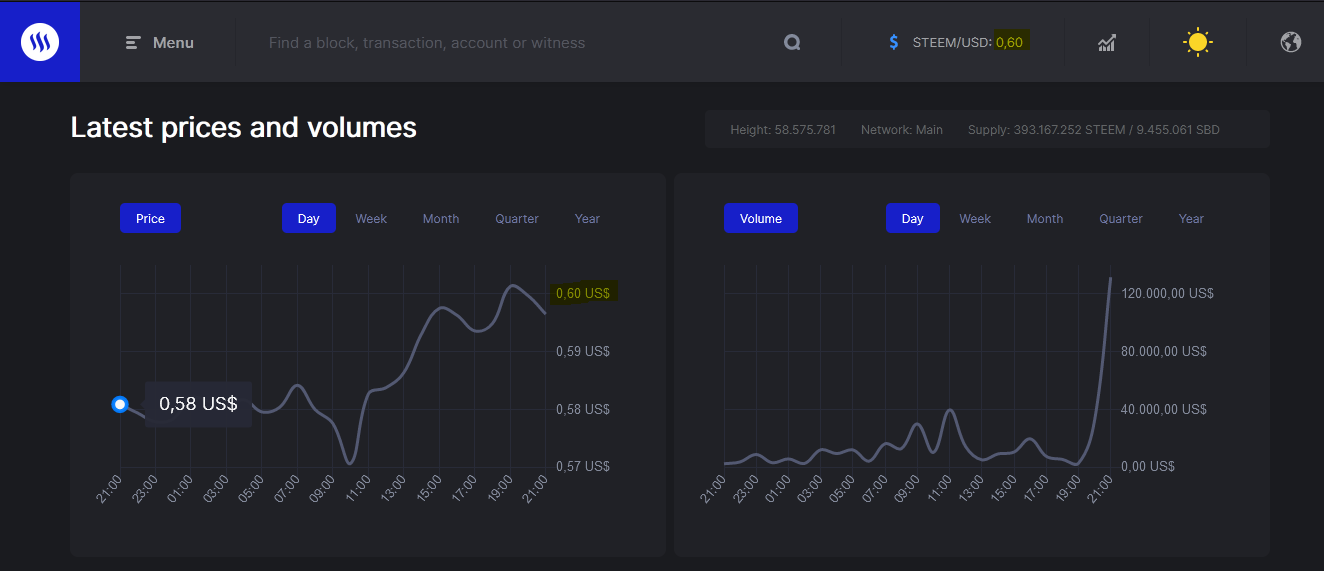Show Year range on Price chart
1324x571 pixels.
pyautogui.click(x=587, y=219)
